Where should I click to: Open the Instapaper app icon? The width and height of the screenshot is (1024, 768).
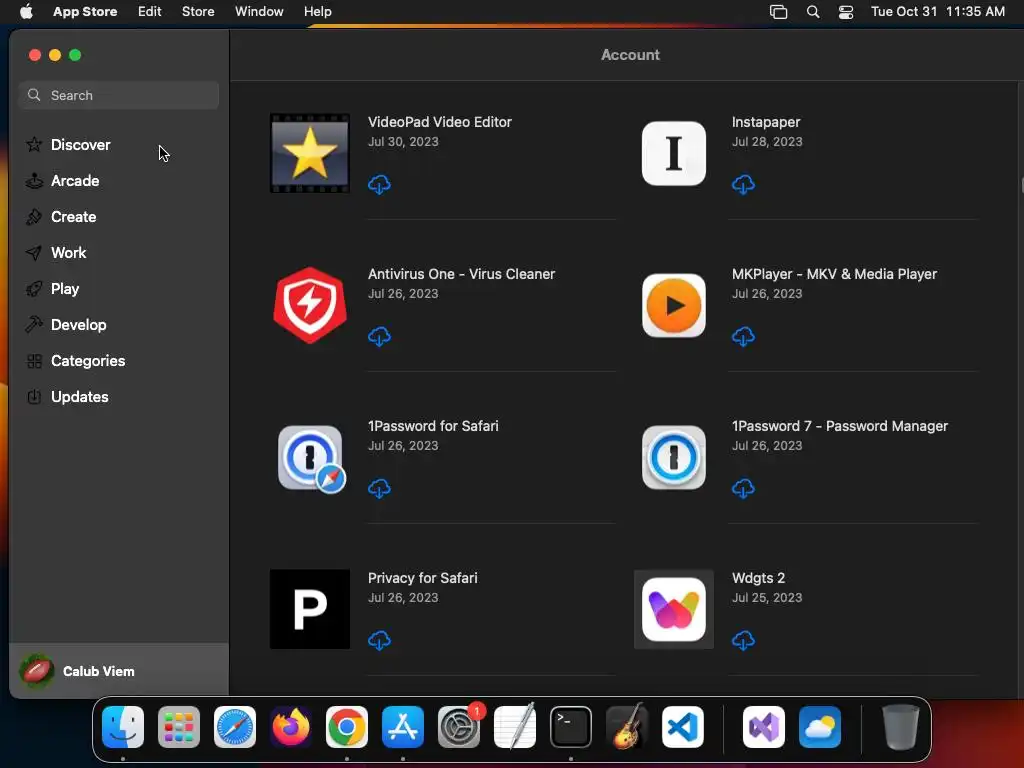click(673, 153)
